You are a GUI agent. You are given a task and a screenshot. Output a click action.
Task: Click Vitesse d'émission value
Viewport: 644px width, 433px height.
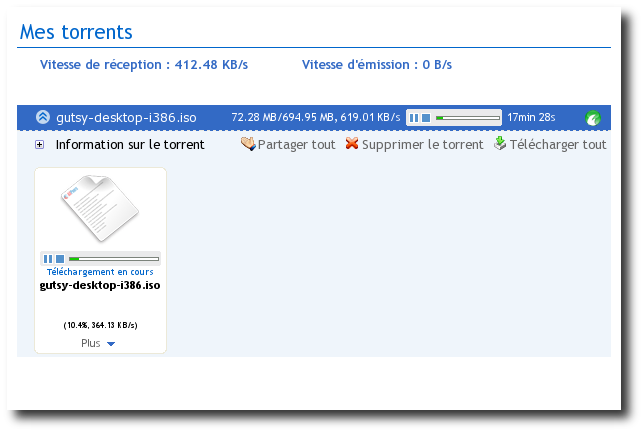coord(437,65)
